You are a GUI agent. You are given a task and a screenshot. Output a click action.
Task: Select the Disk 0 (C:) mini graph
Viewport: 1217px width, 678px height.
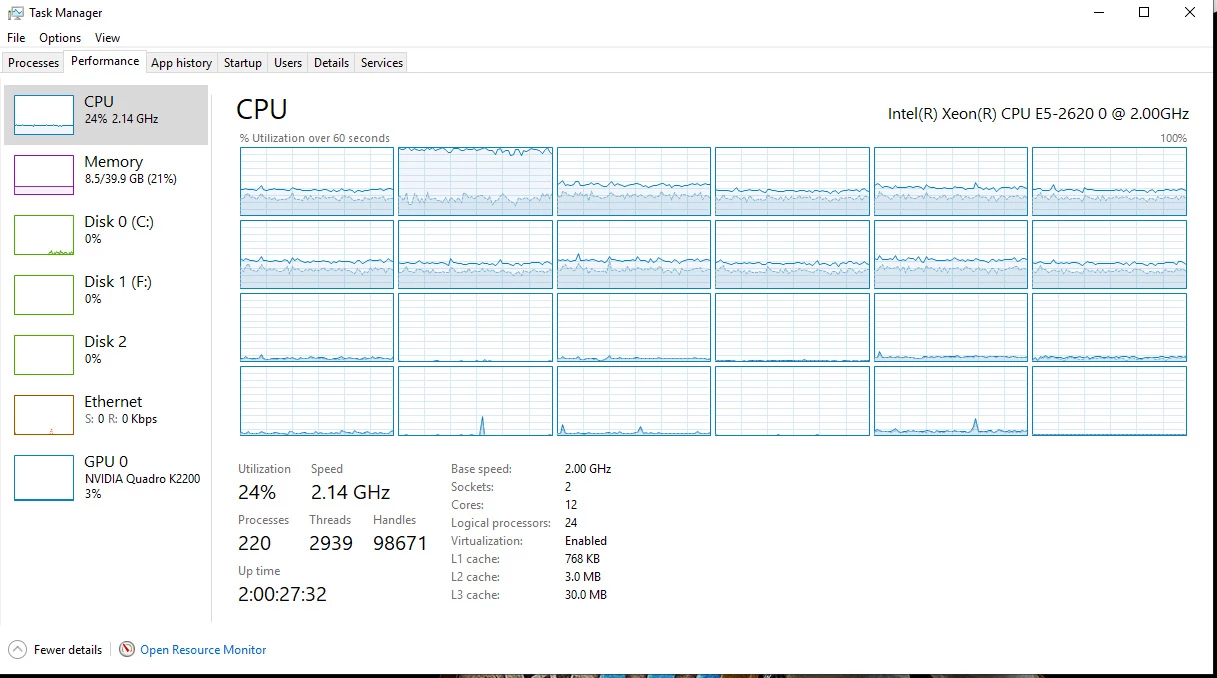click(44, 235)
